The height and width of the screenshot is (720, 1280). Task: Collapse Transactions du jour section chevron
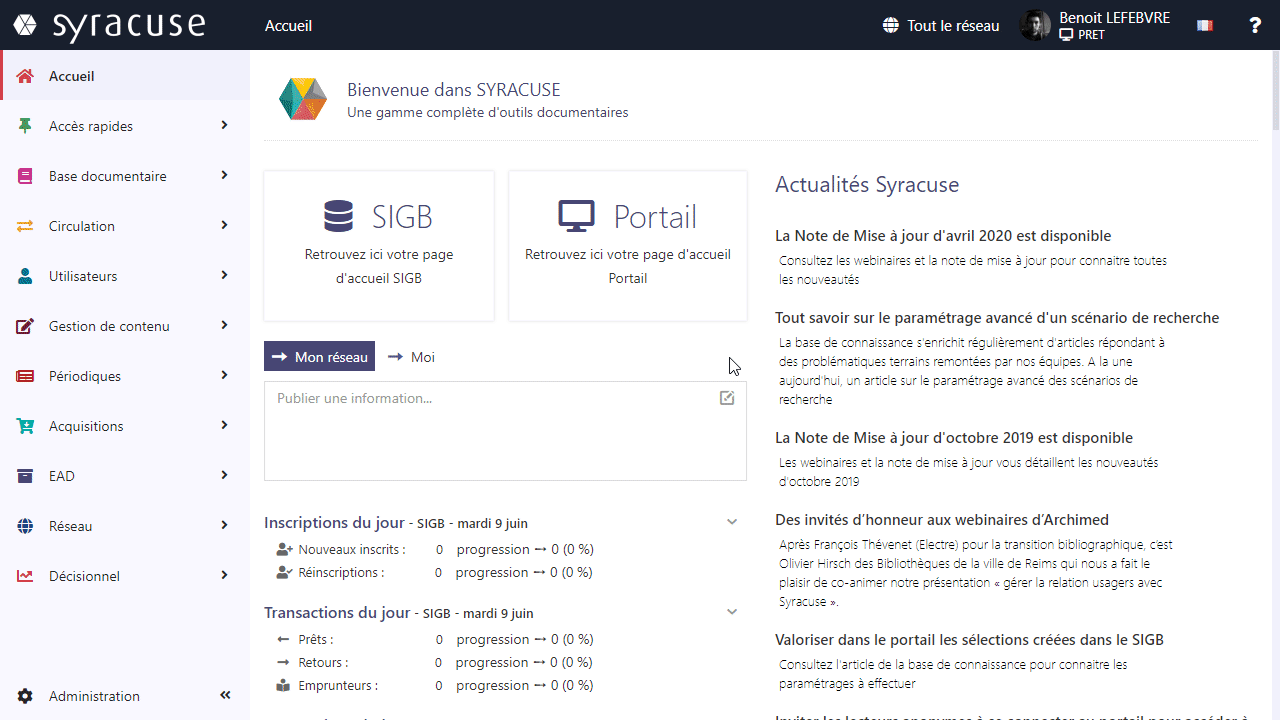pos(732,612)
